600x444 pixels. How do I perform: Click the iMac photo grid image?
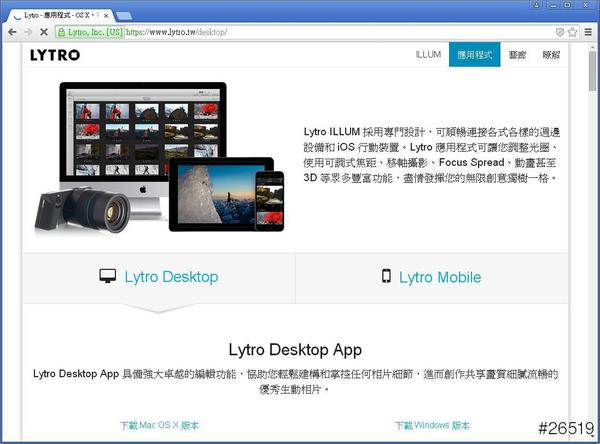[143, 132]
